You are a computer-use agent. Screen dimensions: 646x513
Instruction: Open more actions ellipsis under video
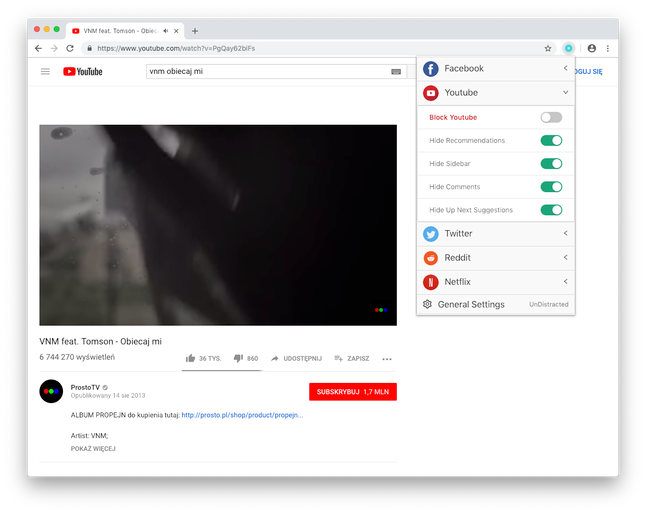coord(387,359)
